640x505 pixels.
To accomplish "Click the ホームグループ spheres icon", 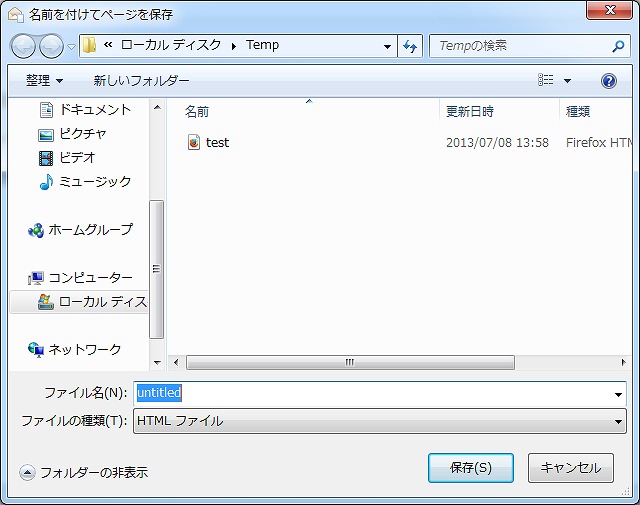I will 36,231.
